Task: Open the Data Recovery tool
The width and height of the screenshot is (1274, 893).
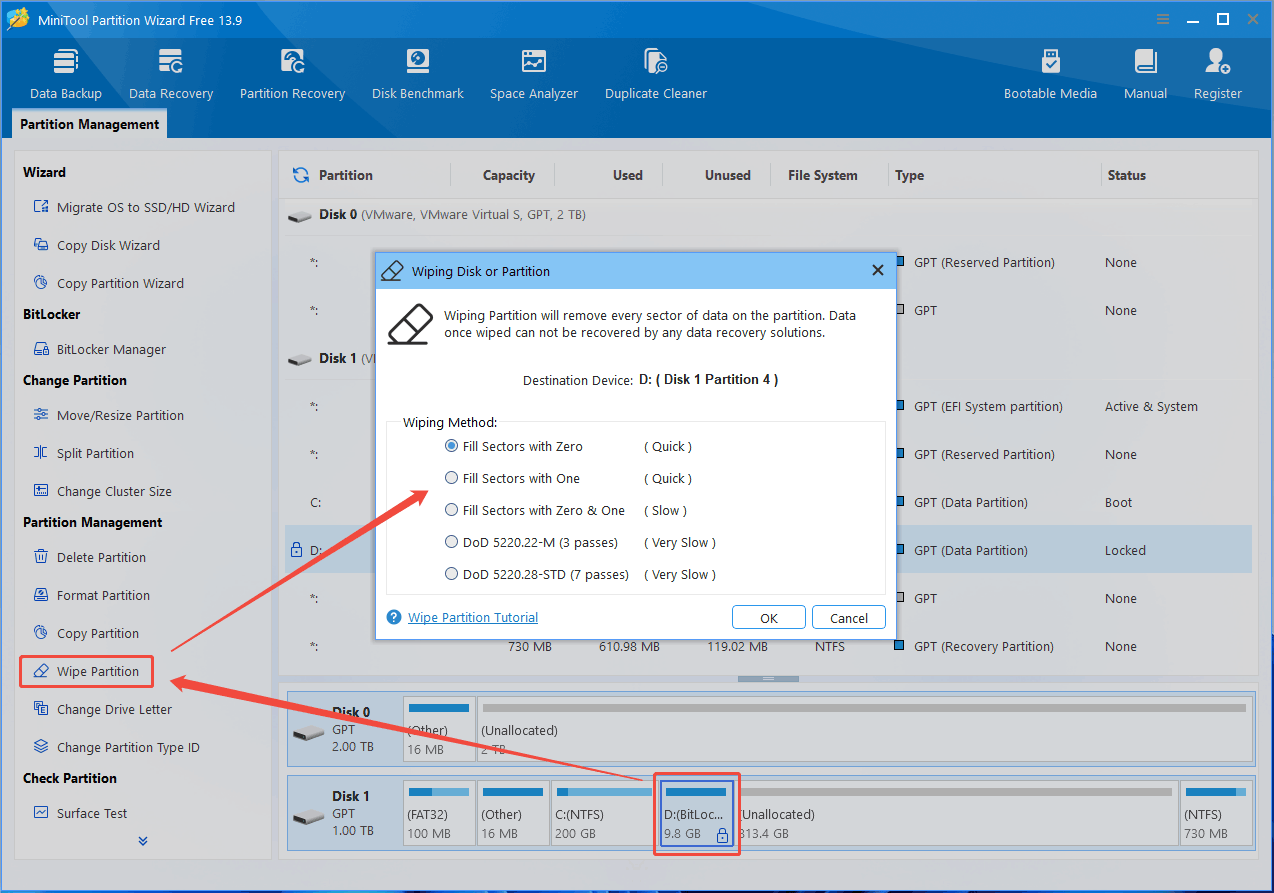Action: coord(171,74)
